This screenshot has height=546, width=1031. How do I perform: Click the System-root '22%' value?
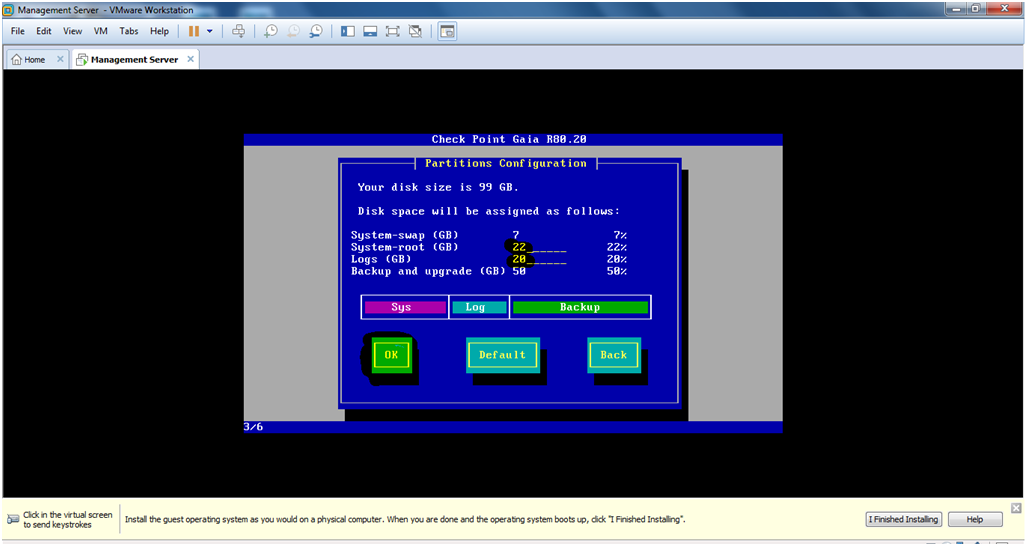click(x=617, y=247)
